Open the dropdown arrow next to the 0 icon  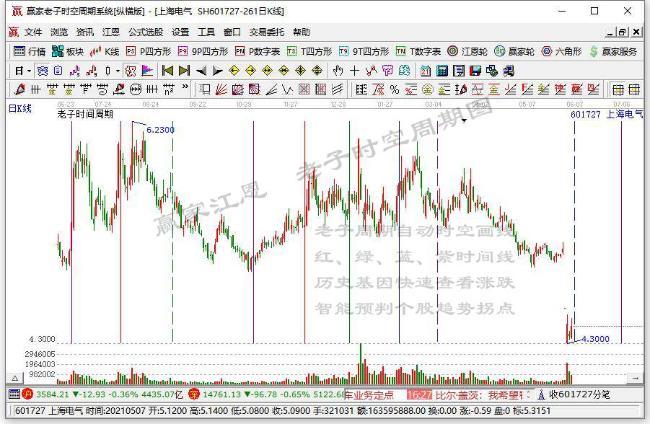point(118,71)
